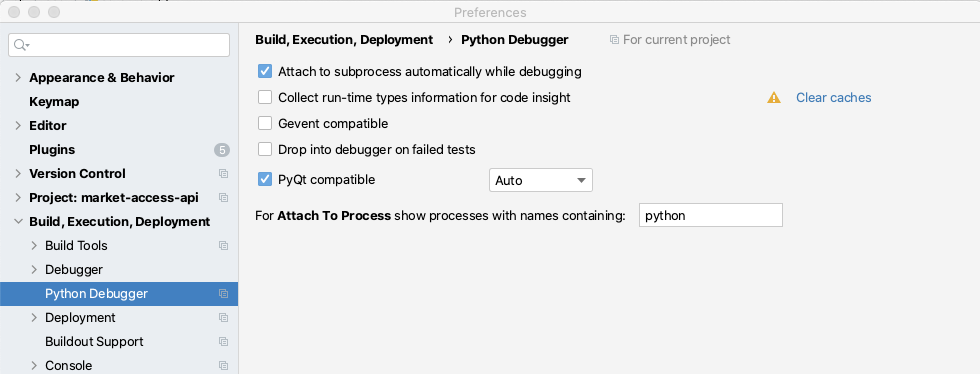Expand the Deployment node
Viewport: 980px width, 374px height.
(34, 318)
